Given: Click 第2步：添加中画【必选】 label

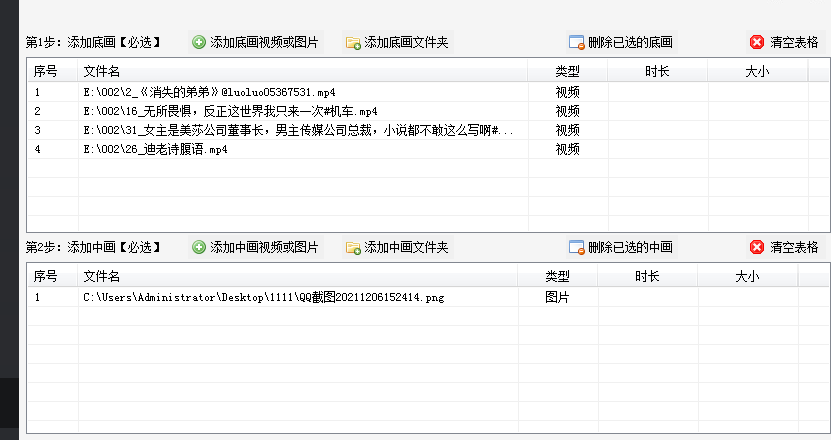Looking at the screenshot, I should [94, 247].
